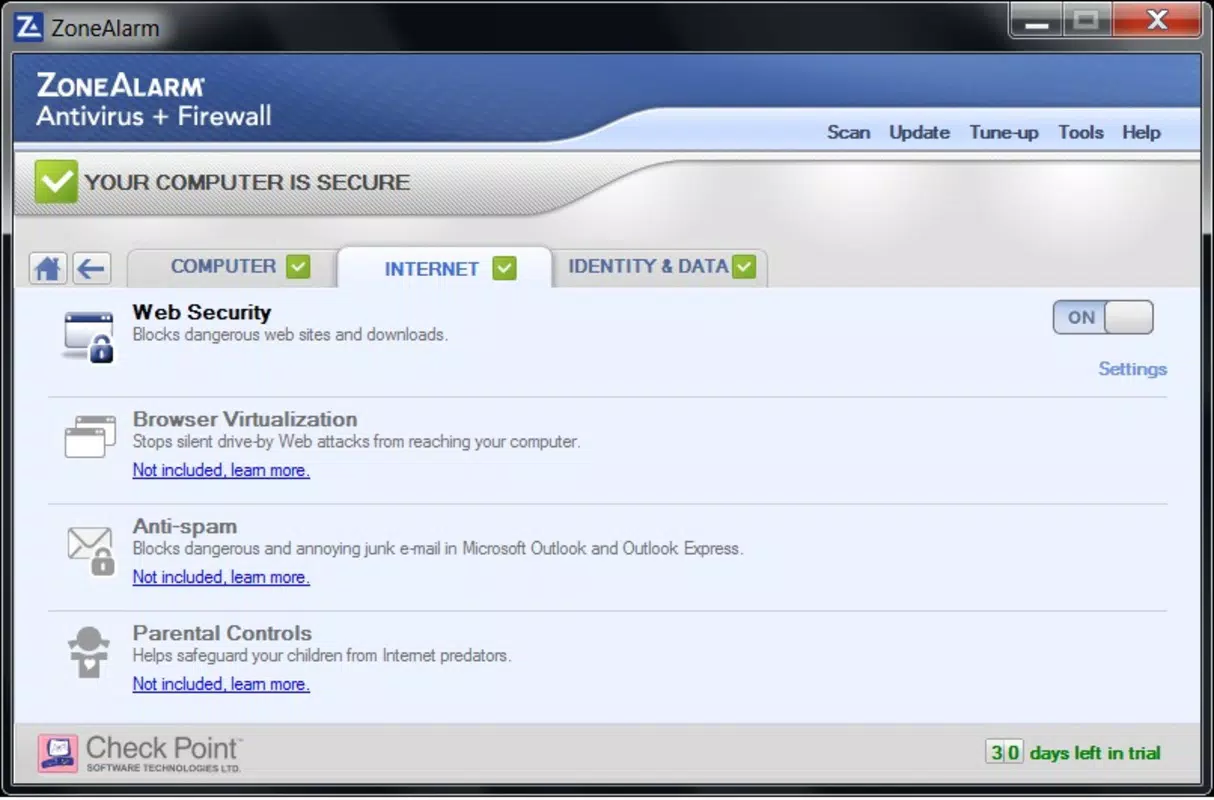The image size is (1214, 800).
Task: Click the COMPUTER tab green checkmark
Action: (298, 267)
